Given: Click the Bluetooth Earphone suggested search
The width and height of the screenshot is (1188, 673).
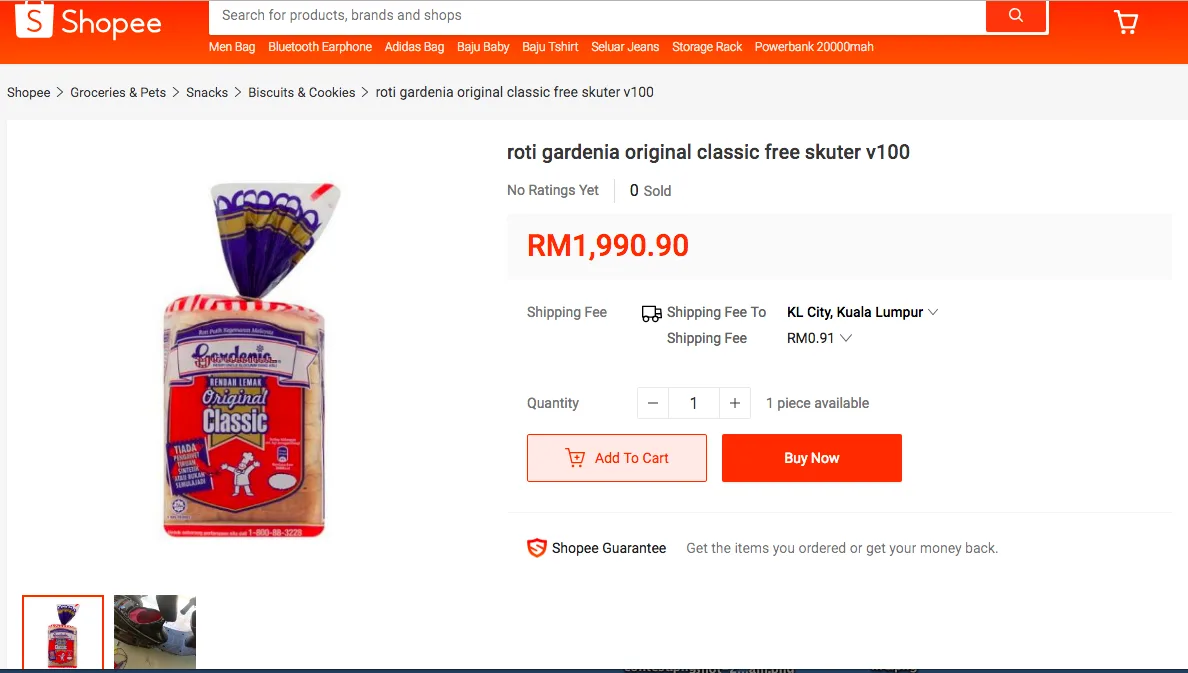Looking at the screenshot, I should coord(320,47).
